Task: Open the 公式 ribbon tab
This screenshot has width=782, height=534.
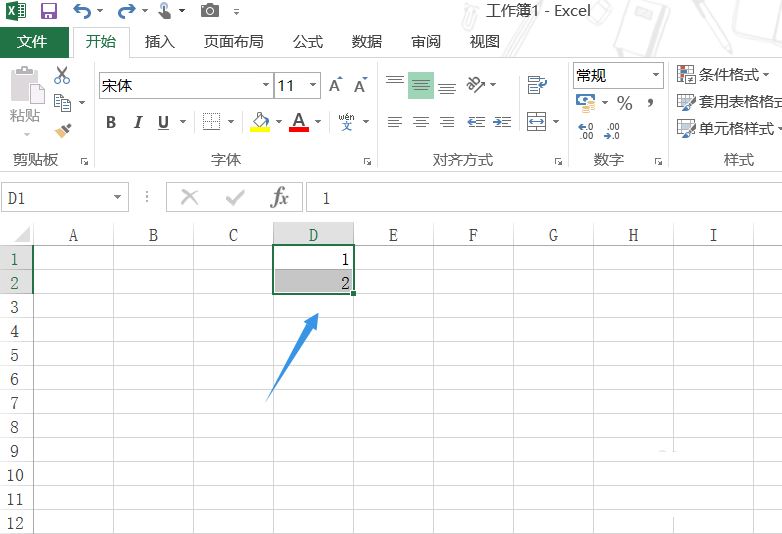Action: pos(307,41)
